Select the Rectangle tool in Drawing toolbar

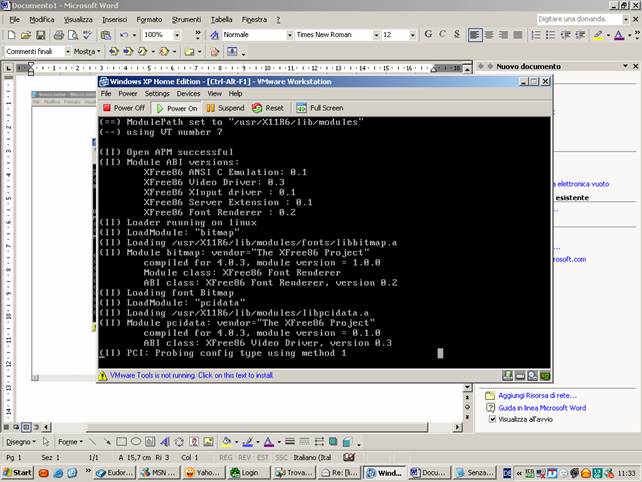(x=122, y=442)
